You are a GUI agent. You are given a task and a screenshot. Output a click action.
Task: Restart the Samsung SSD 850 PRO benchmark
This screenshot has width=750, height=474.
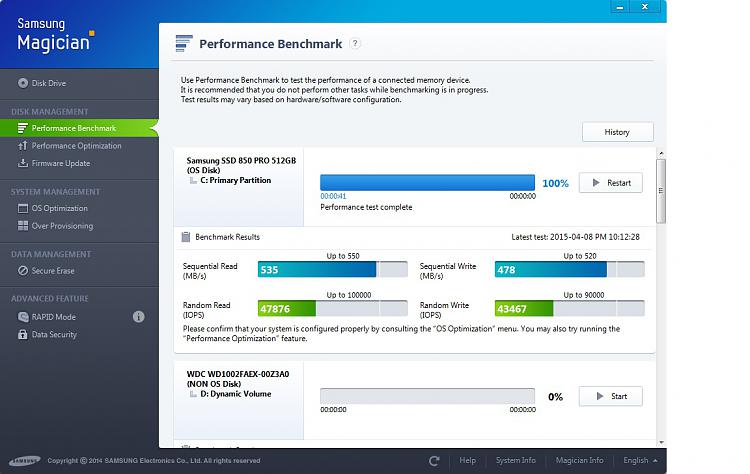611,183
